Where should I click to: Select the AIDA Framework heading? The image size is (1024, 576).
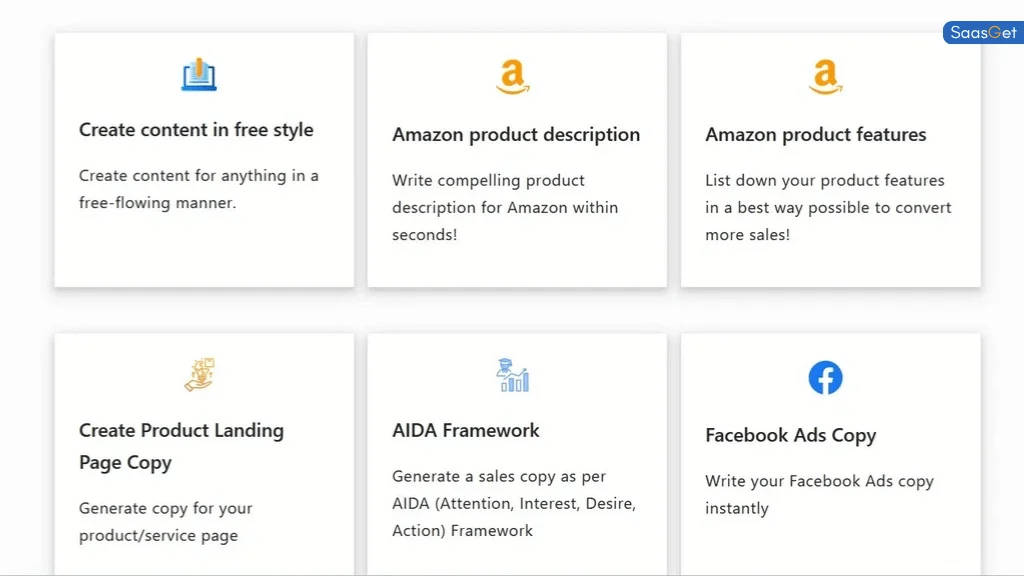(x=466, y=430)
